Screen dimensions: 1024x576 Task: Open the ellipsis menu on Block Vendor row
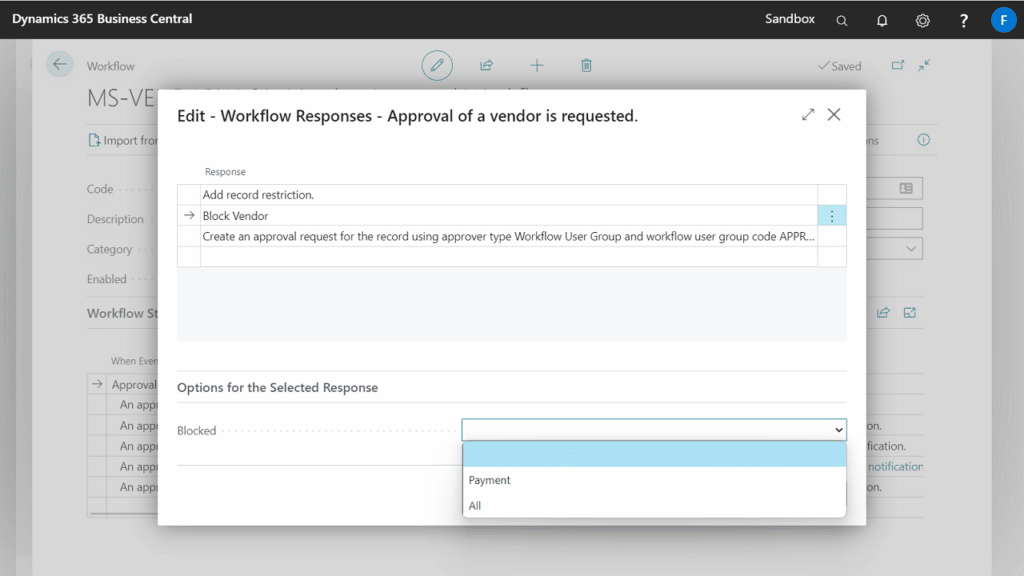(832, 215)
